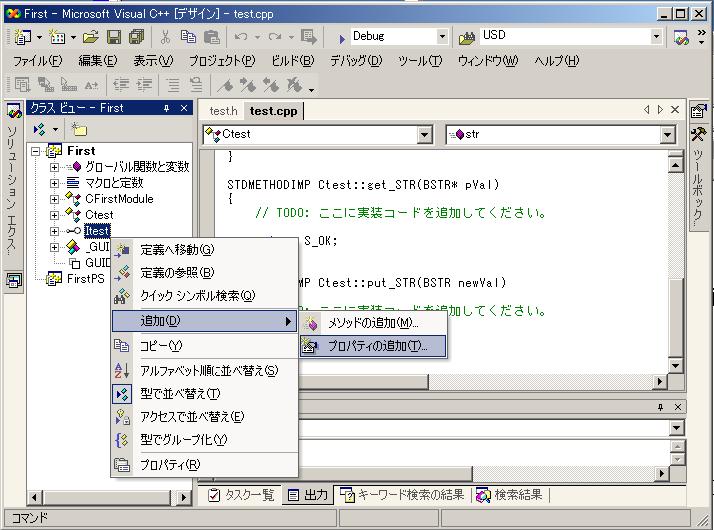Click the Paste clipboard icon

coord(212,37)
